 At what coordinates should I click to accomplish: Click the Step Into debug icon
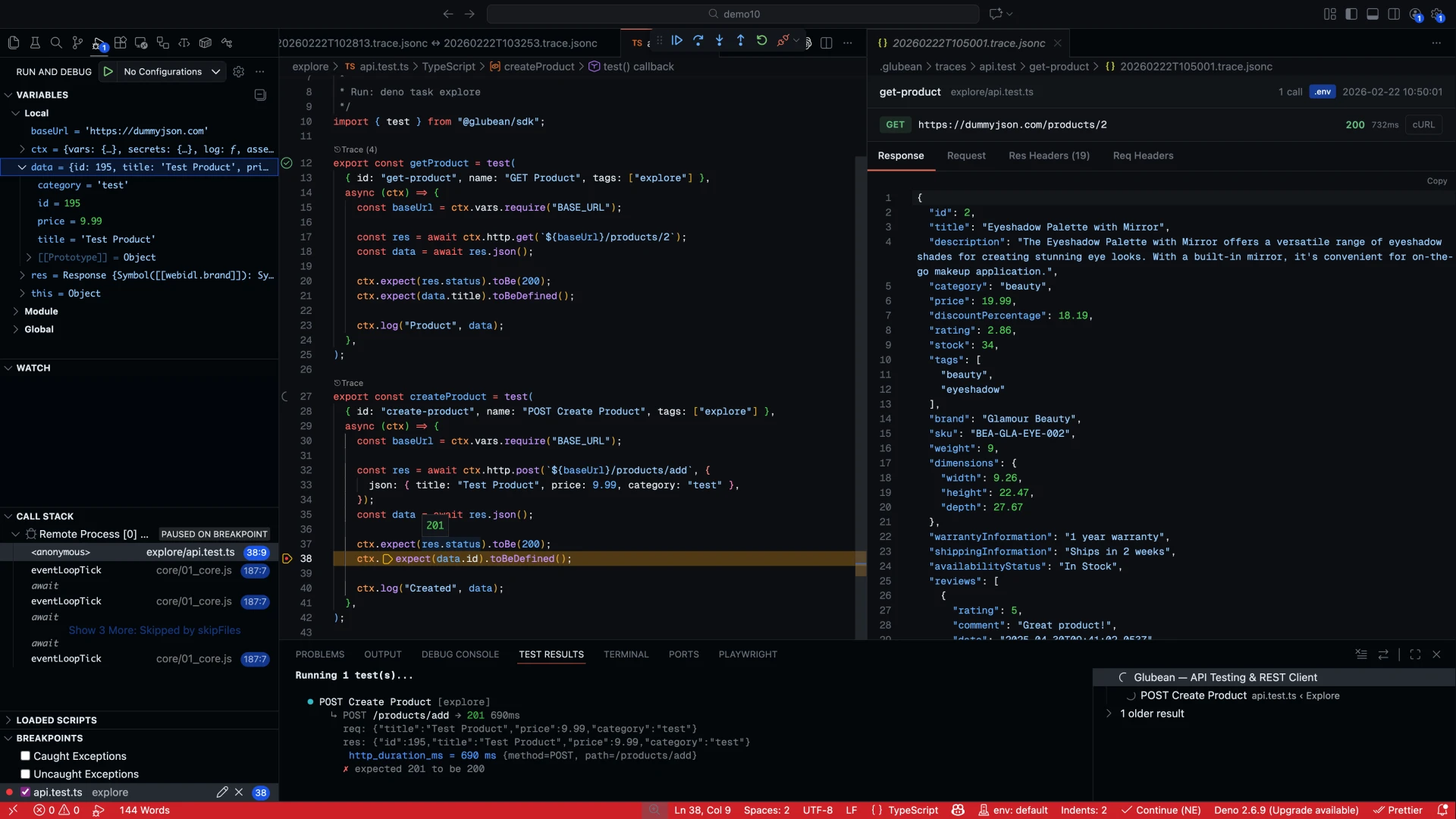point(719,40)
